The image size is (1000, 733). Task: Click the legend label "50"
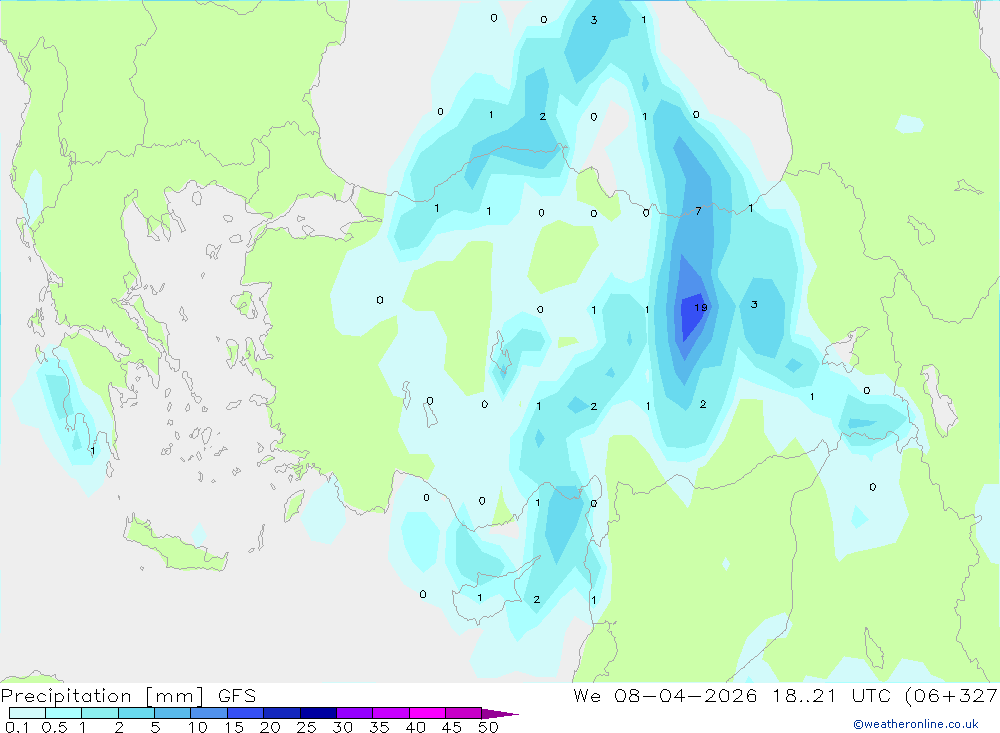coord(488,727)
